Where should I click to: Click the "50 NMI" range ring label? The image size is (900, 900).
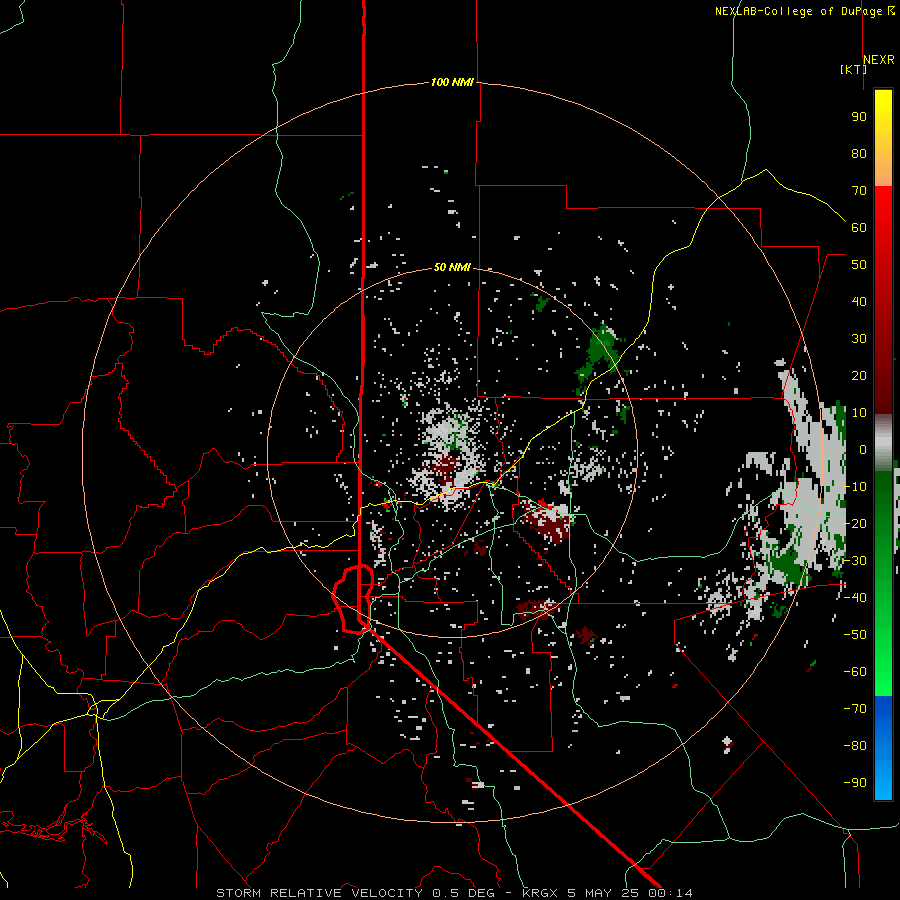tap(452, 267)
